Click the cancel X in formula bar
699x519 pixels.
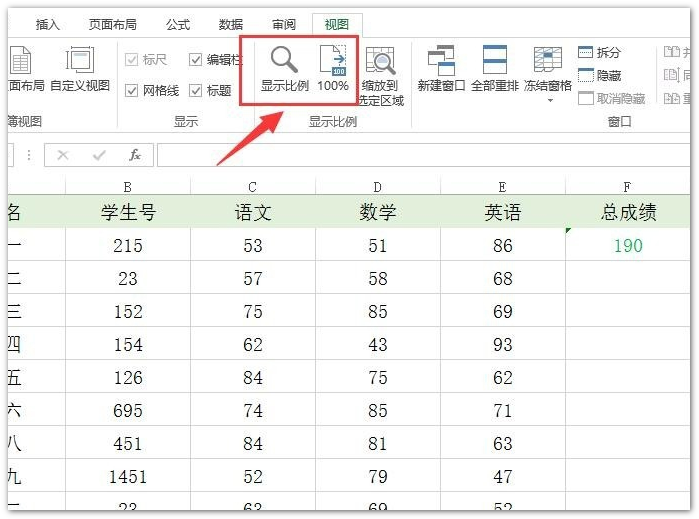pyautogui.click(x=63, y=155)
